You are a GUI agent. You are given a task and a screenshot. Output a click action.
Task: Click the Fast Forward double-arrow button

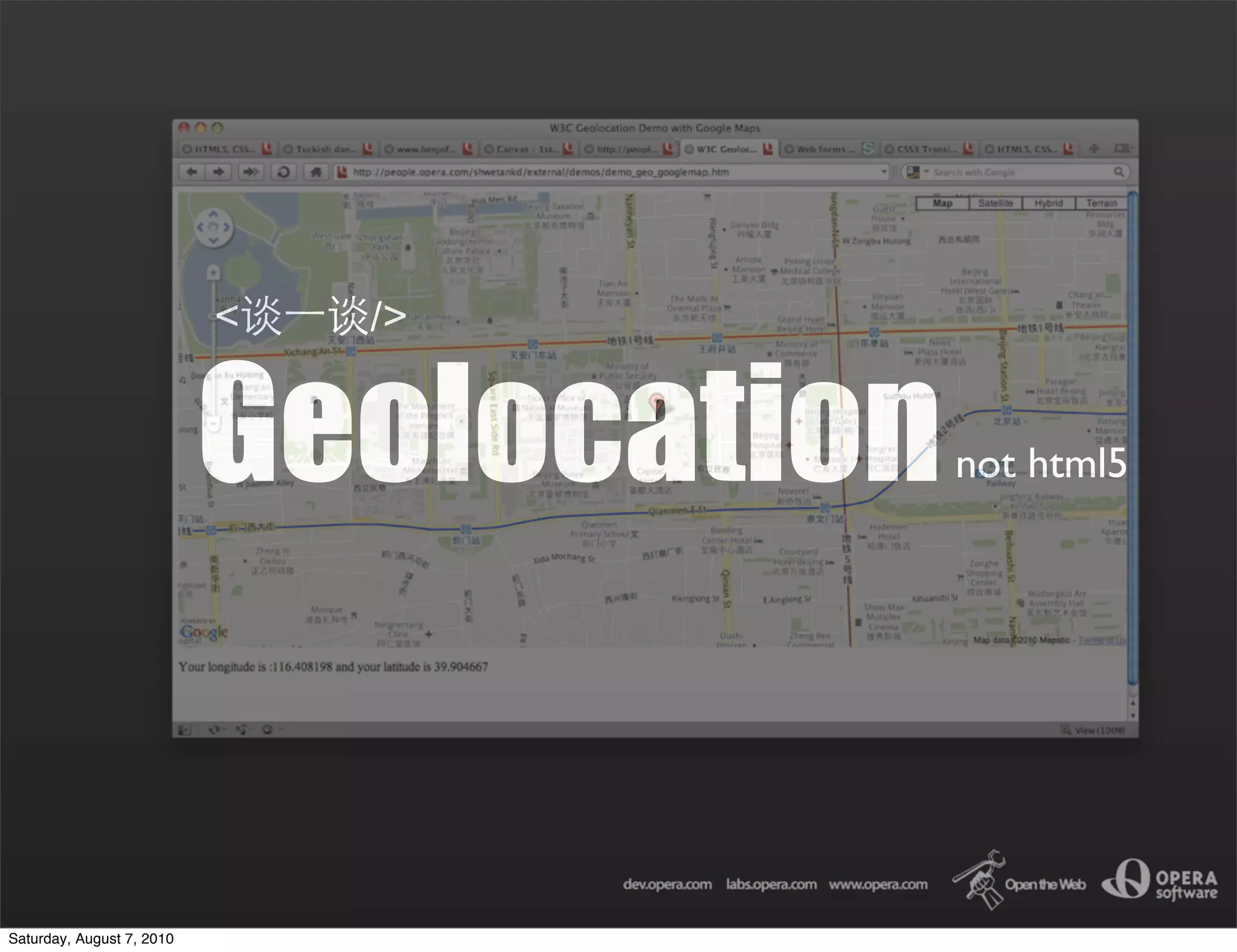tap(250, 172)
